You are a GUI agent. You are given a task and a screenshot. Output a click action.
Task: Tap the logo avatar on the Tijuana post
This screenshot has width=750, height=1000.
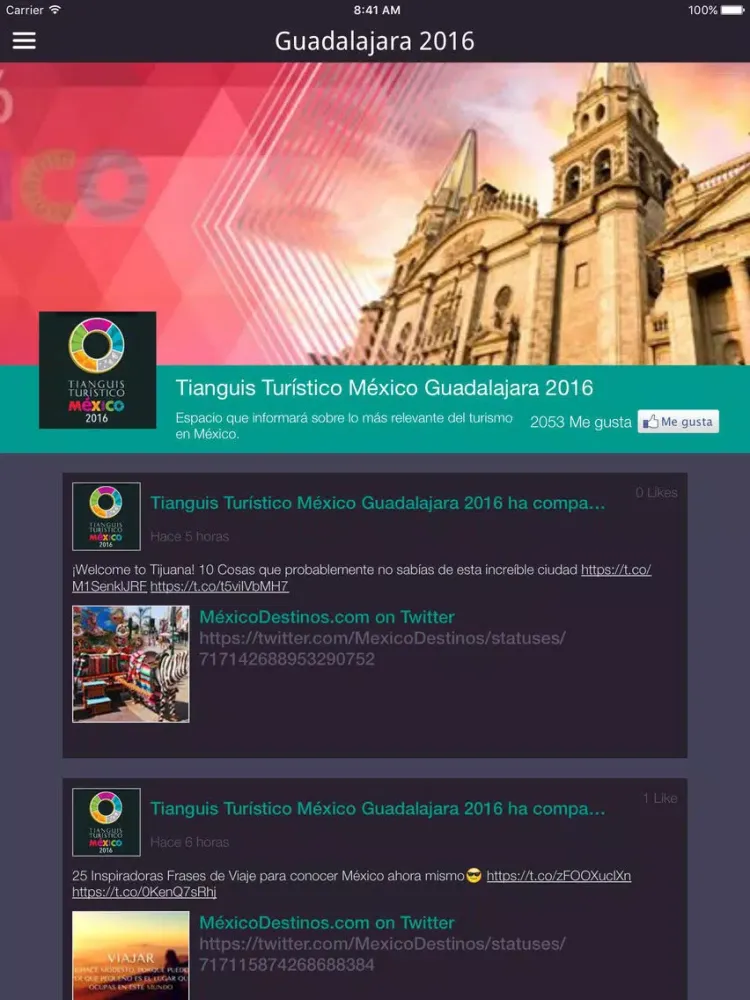pyautogui.click(x=106, y=516)
